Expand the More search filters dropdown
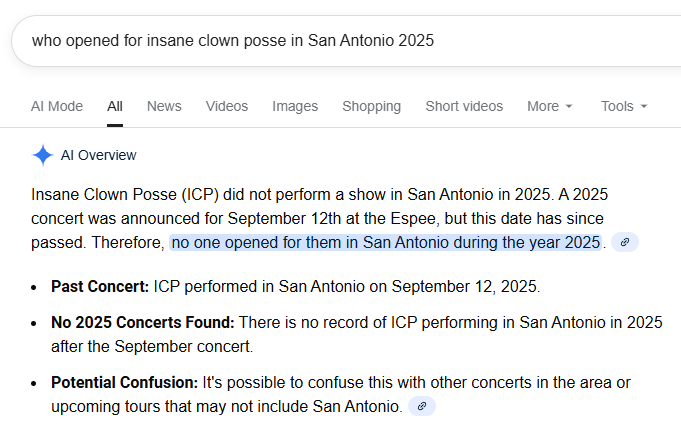Viewport: 681px width, 447px height. [550, 106]
